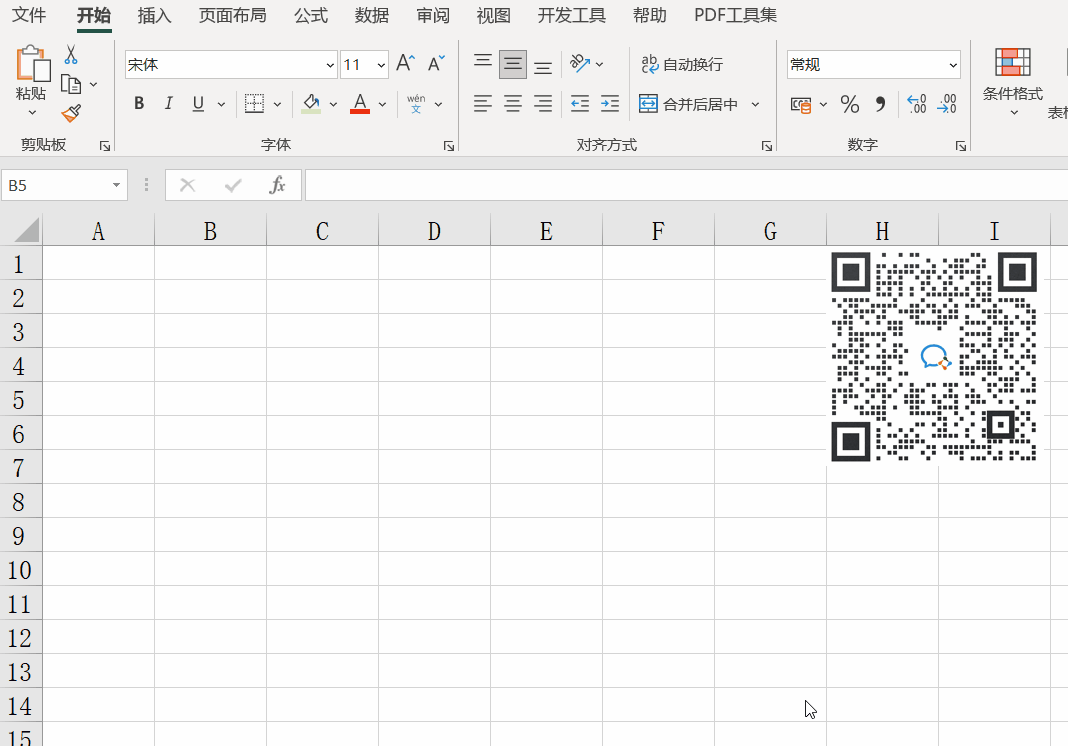Increase font size with larger A
Screen dimensions: 1068x746
pos(405,64)
